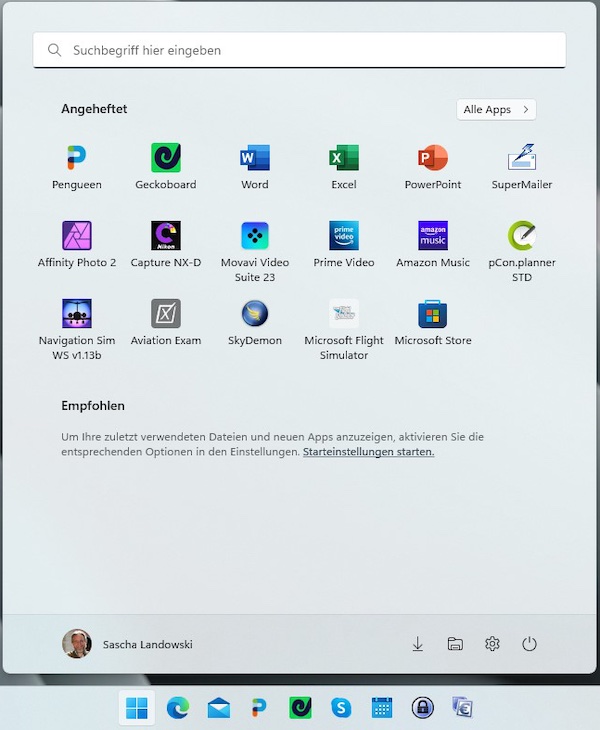Open the SuperMailer app
Image resolution: width=600 pixels, height=730 pixels.
coord(522,167)
